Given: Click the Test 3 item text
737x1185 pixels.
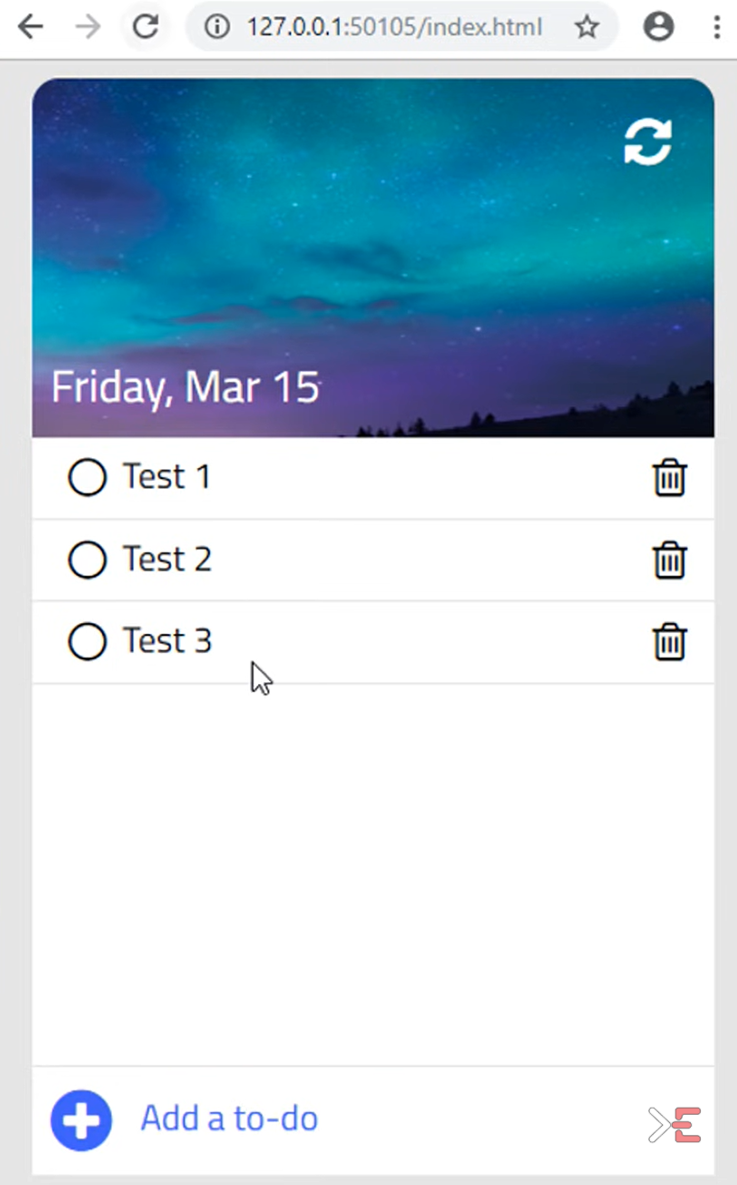Looking at the screenshot, I should (x=167, y=640).
